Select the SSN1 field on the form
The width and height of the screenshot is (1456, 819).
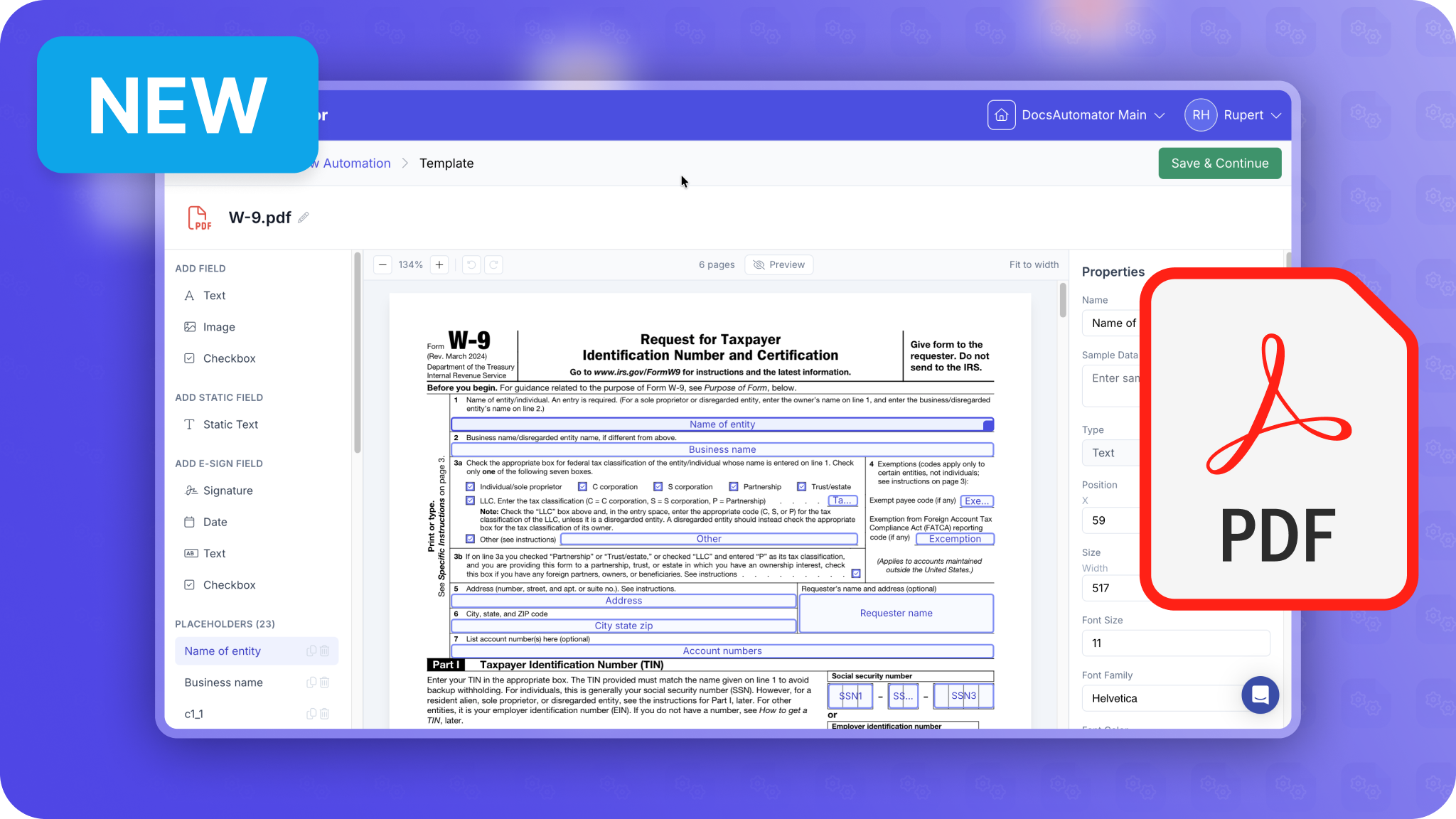point(850,696)
